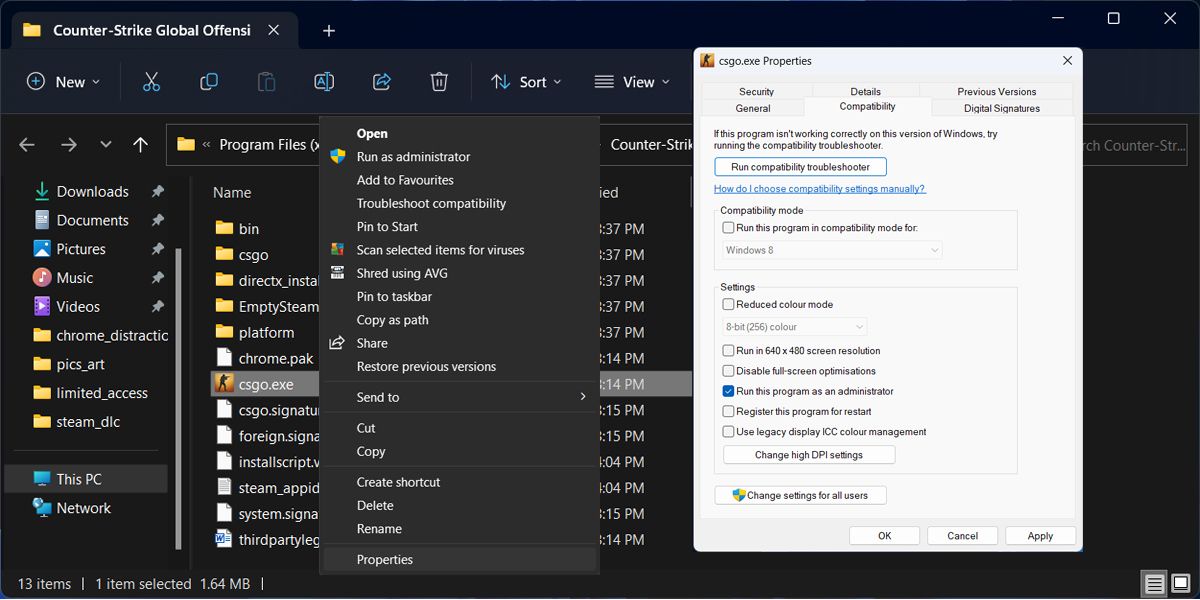Image resolution: width=1200 pixels, height=600 pixels.
Task: Open Documents in the sidebar
Action: pos(92,220)
